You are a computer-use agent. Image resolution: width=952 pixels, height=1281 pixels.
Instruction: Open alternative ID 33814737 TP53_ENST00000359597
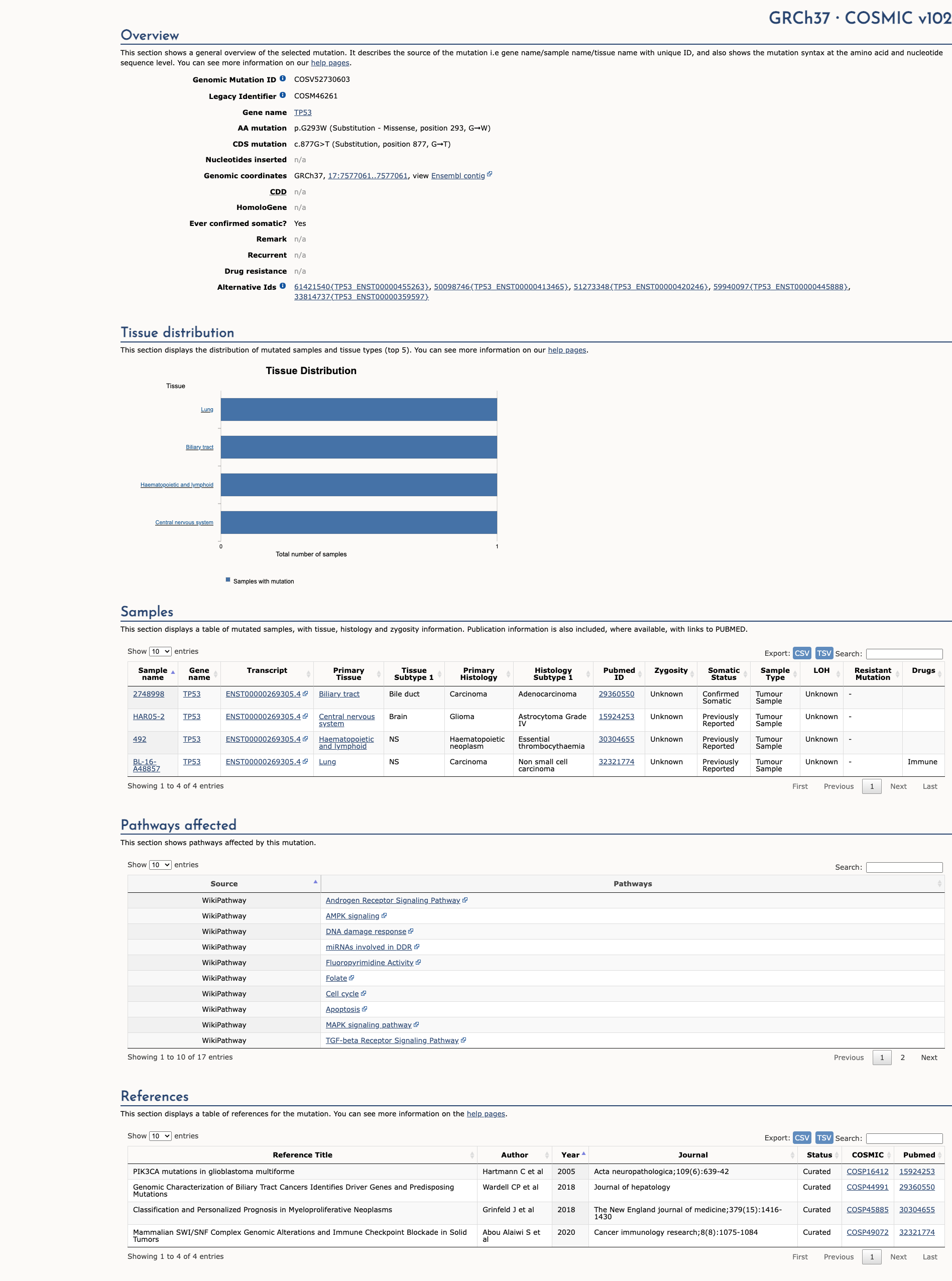[x=362, y=297]
